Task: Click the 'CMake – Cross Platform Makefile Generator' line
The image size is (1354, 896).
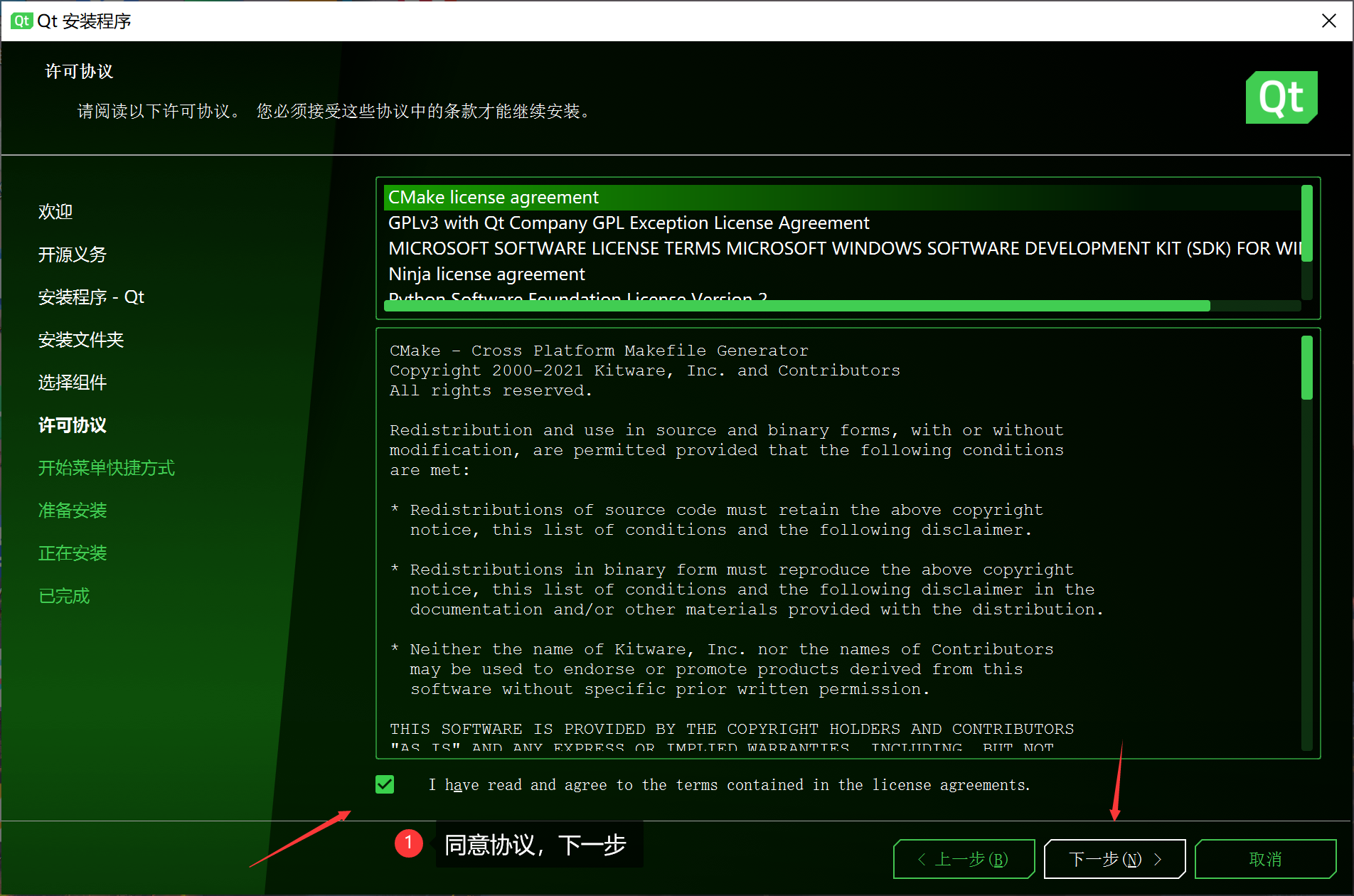Action: (599, 351)
